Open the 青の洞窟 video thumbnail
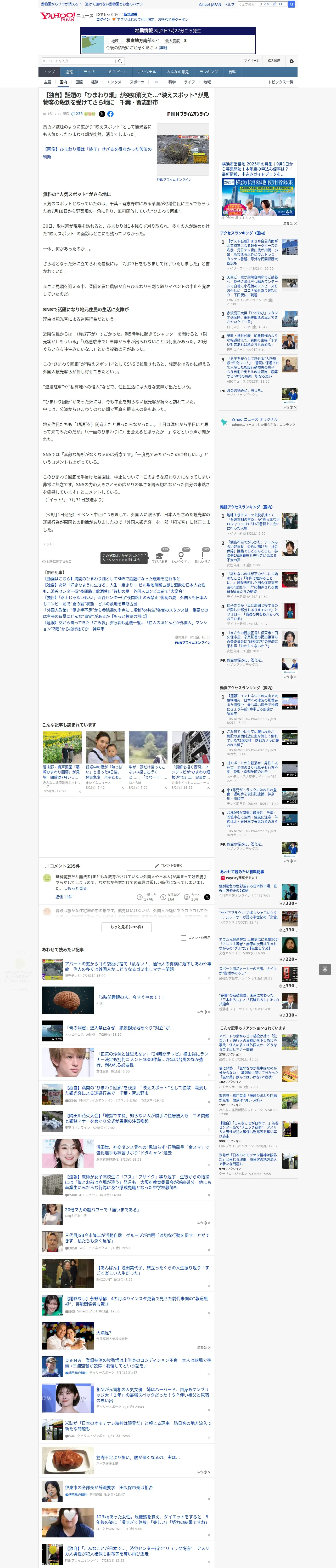Image resolution: width=336 pixels, height=1568 pixels. point(52,1031)
